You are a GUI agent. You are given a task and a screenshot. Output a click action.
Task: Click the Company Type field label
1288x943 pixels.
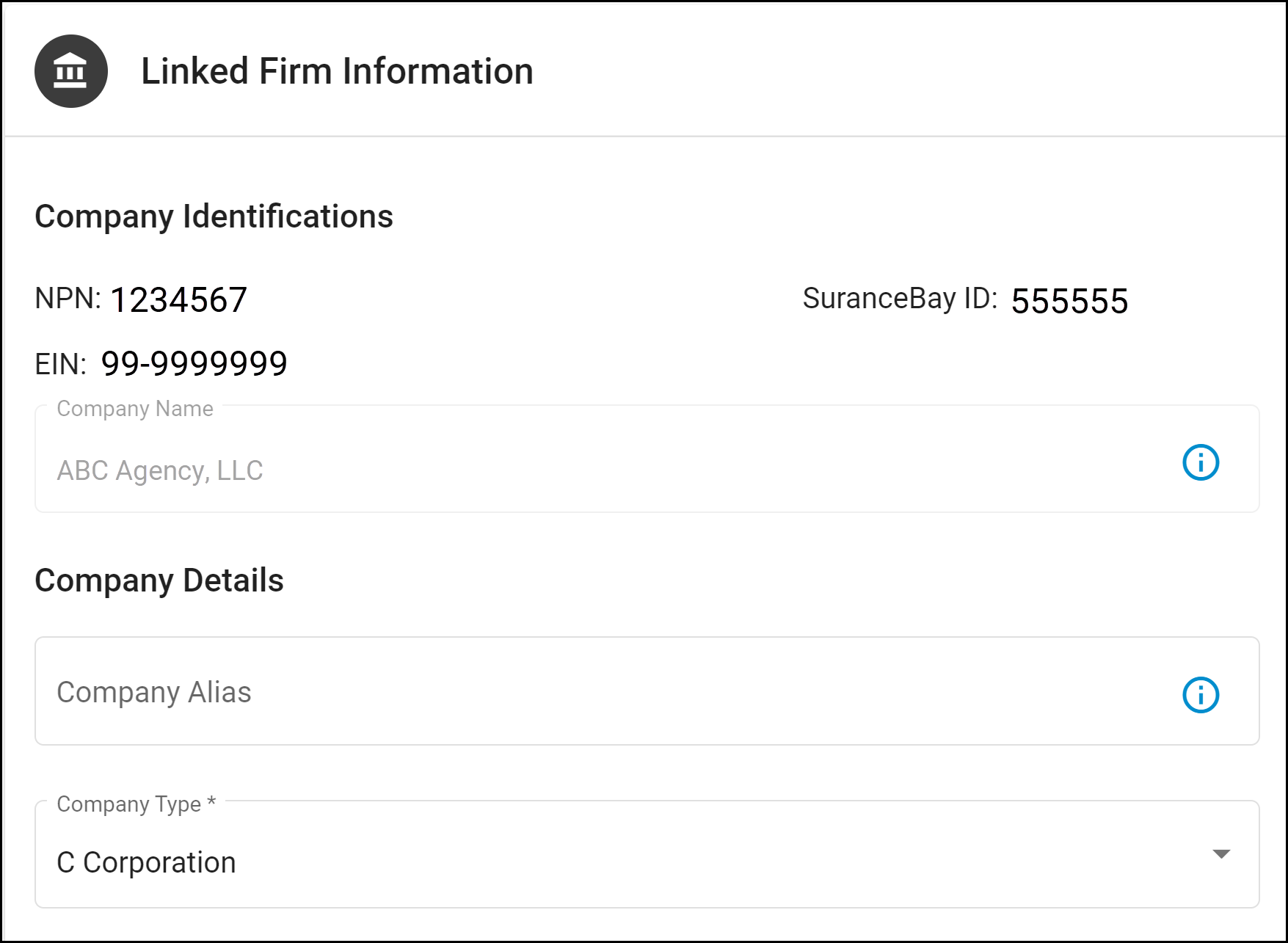click(136, 804)
